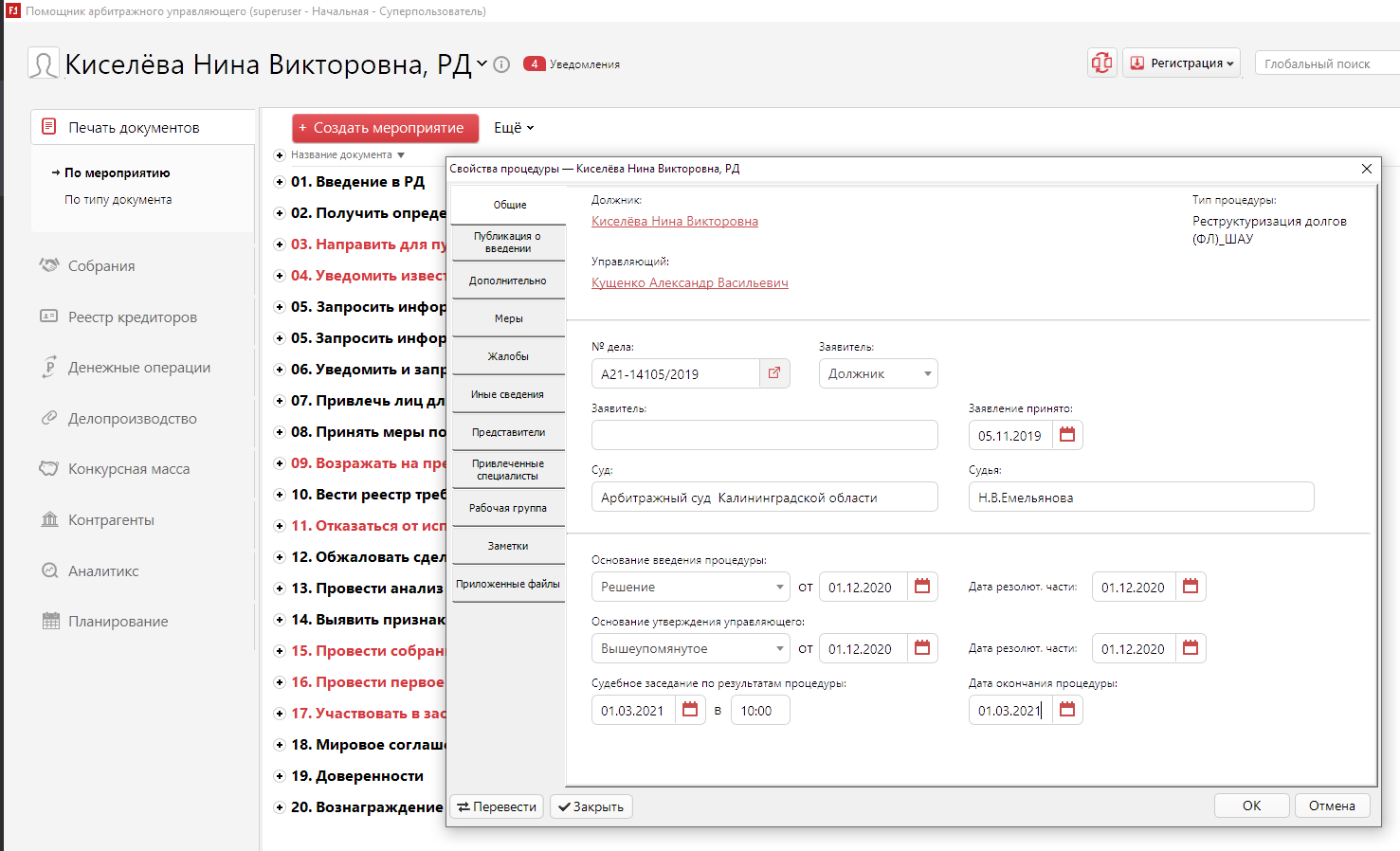Click the Судья input field
The height and width of the screenshot is (851, 1400).
1140,497
